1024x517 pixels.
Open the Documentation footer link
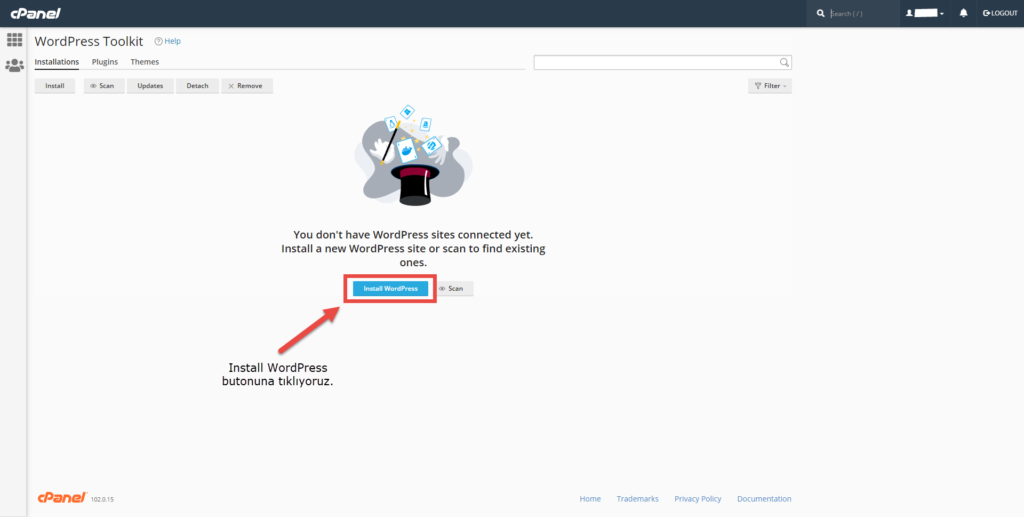point(764,499)
